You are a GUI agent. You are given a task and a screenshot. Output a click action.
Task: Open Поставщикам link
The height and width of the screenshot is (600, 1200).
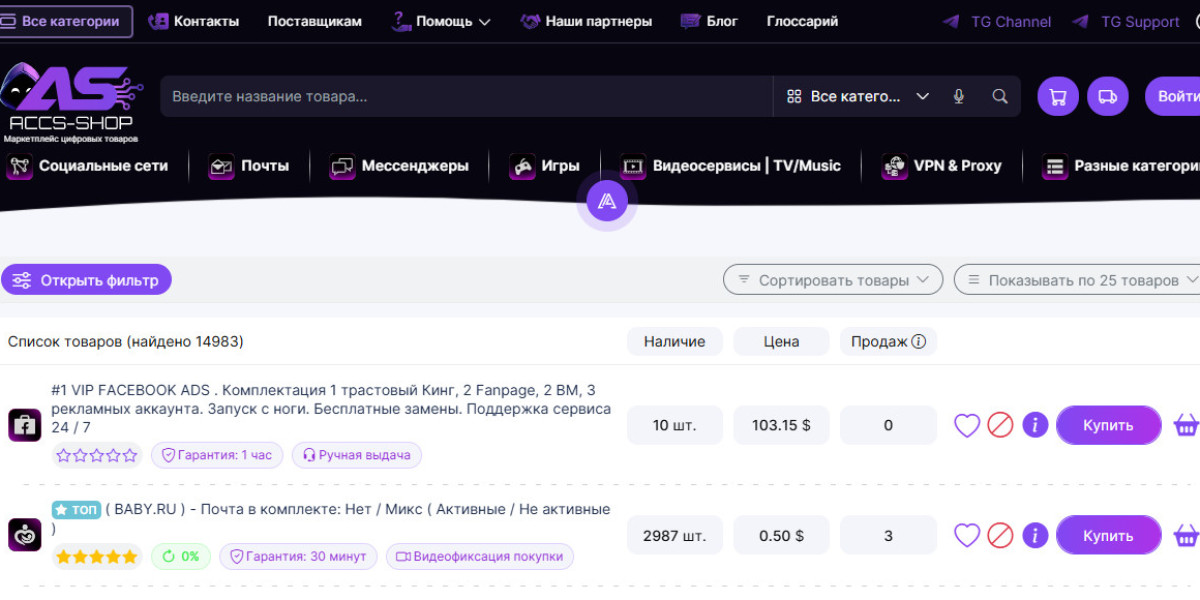pos(315,21)
